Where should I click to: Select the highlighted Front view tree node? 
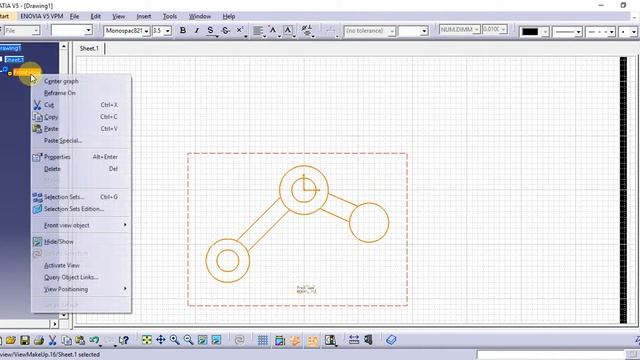pyautogui.click(x=27, y=73)
